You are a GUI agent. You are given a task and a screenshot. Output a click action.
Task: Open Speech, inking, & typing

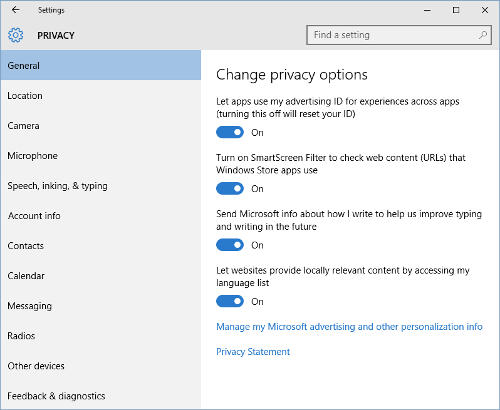101,186
